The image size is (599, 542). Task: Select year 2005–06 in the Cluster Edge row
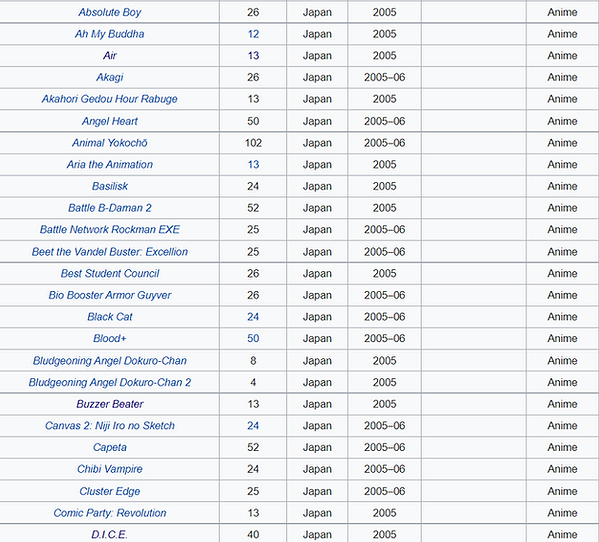click(x=385, y=491)
